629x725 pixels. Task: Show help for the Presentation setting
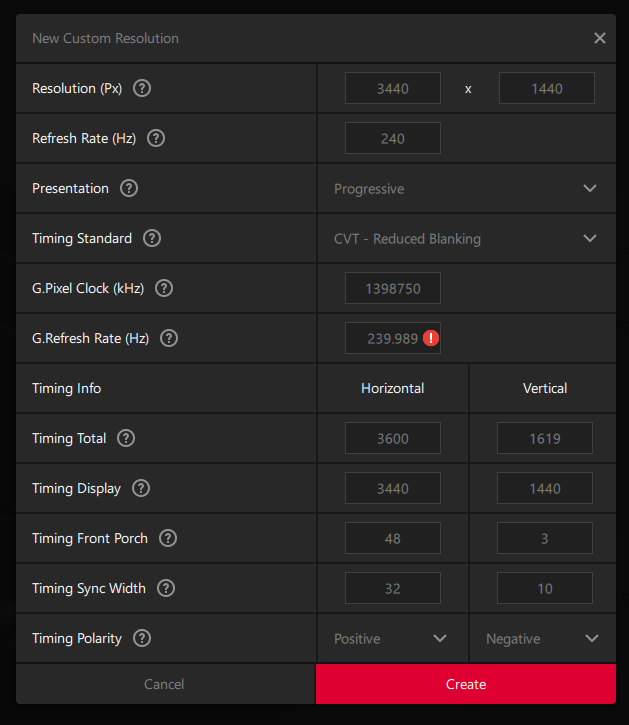coord(129,188)
